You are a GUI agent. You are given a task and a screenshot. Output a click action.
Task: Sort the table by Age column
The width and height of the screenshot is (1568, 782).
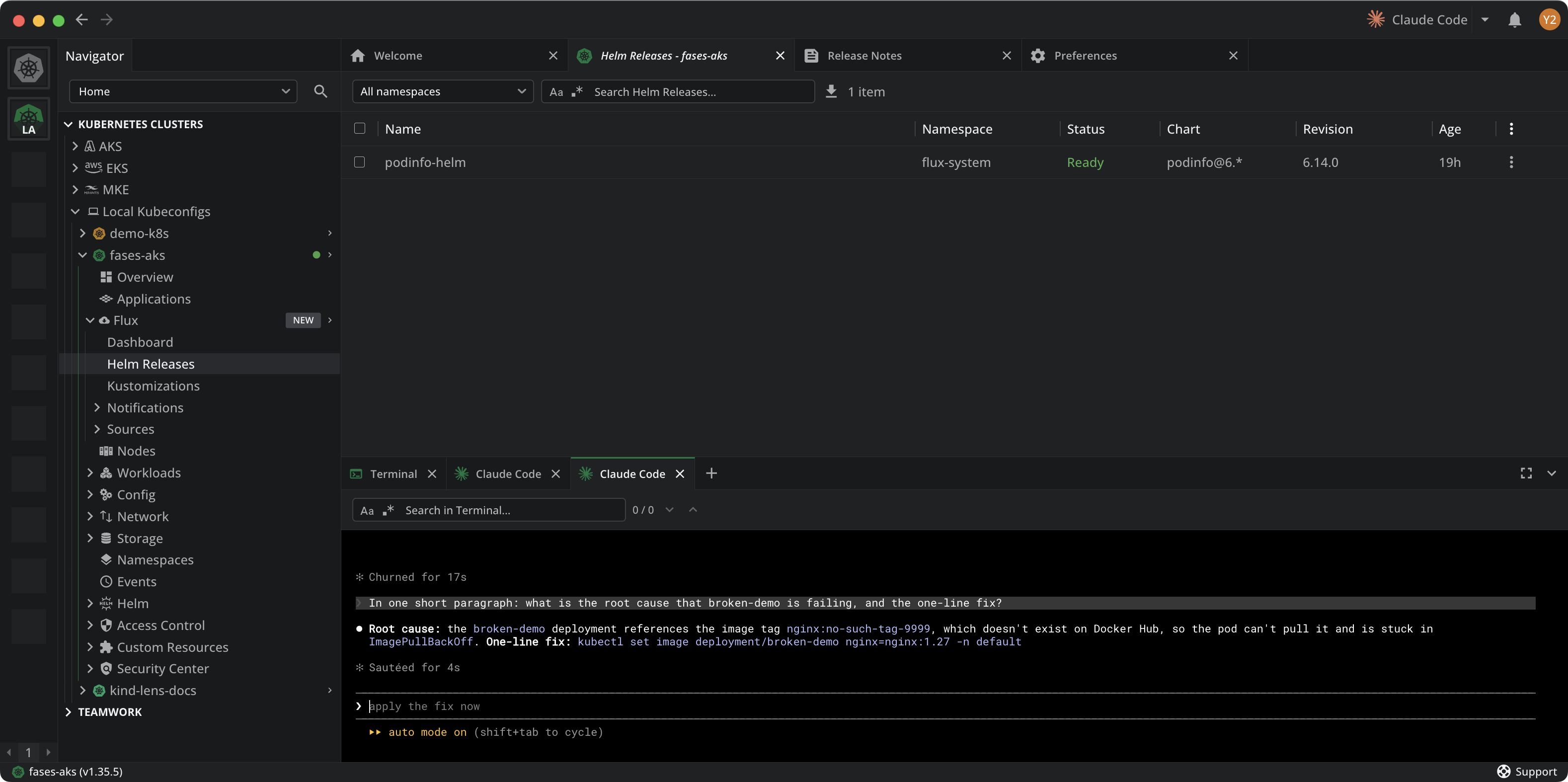click(1449, 129)
